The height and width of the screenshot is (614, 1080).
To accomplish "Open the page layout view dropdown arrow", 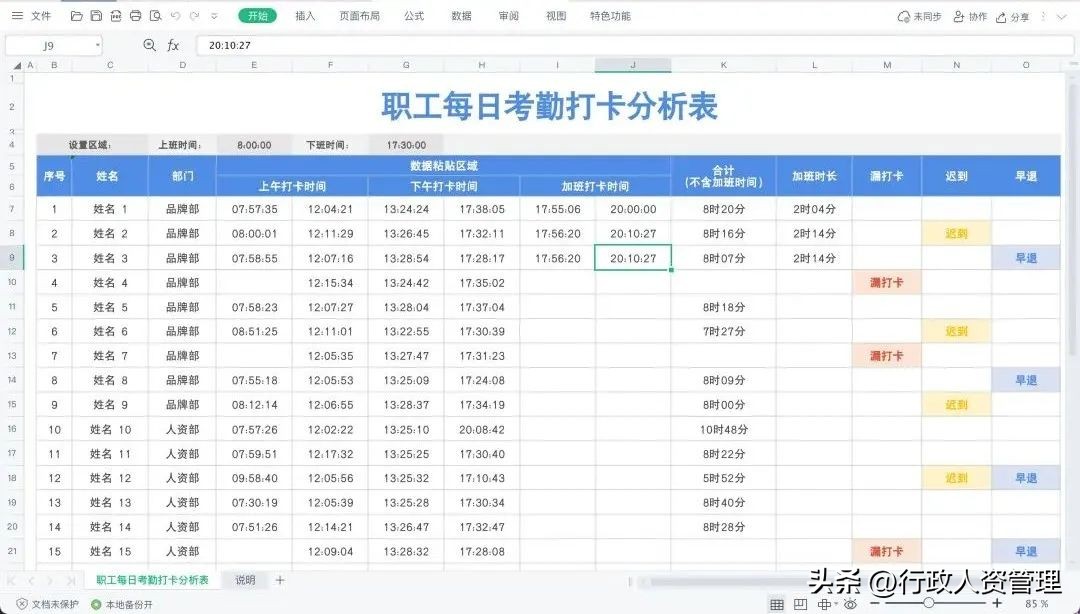I will click(x=836, y=604).
